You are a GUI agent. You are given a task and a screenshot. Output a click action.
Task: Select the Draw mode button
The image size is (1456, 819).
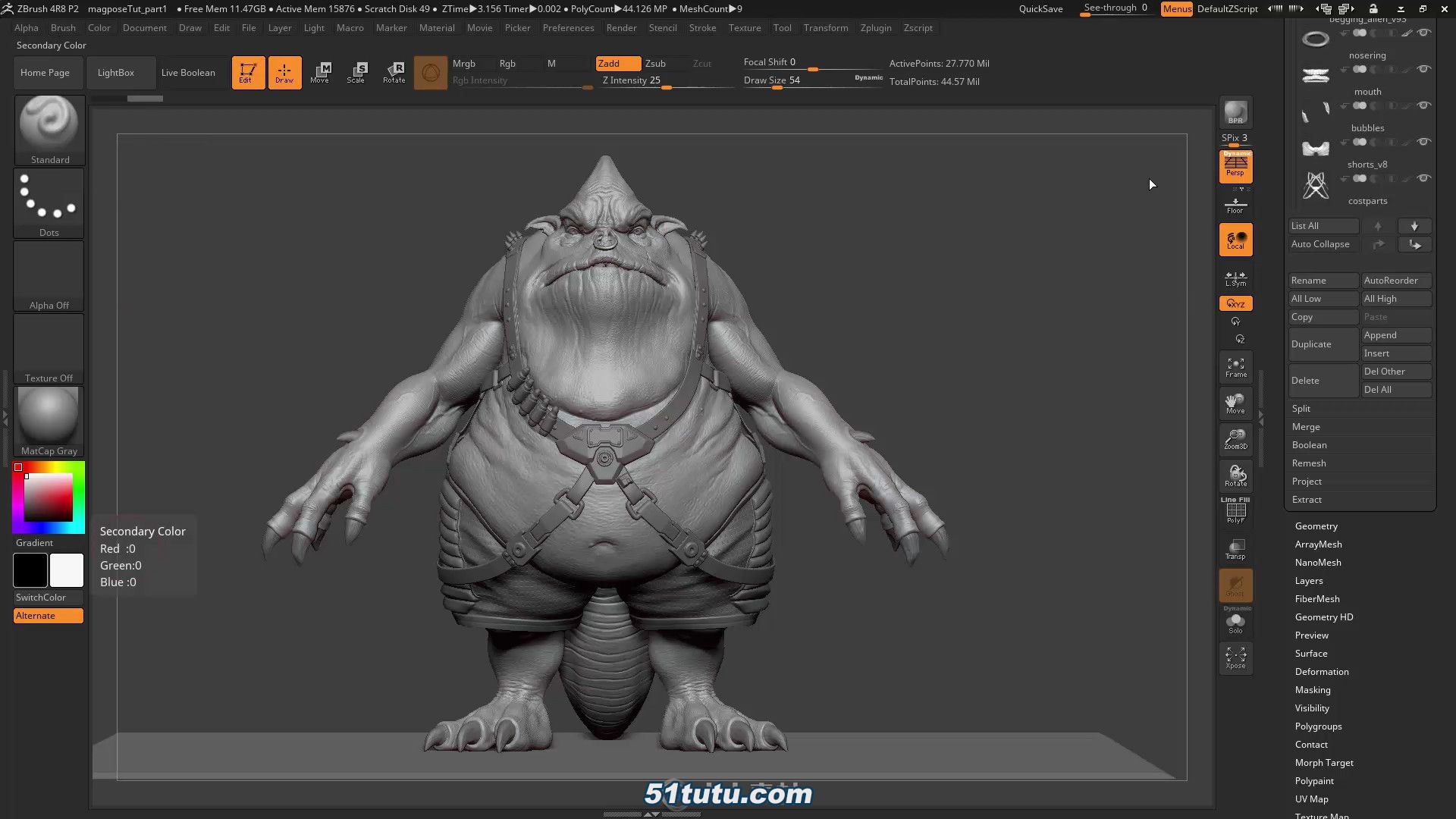[284, 73]
